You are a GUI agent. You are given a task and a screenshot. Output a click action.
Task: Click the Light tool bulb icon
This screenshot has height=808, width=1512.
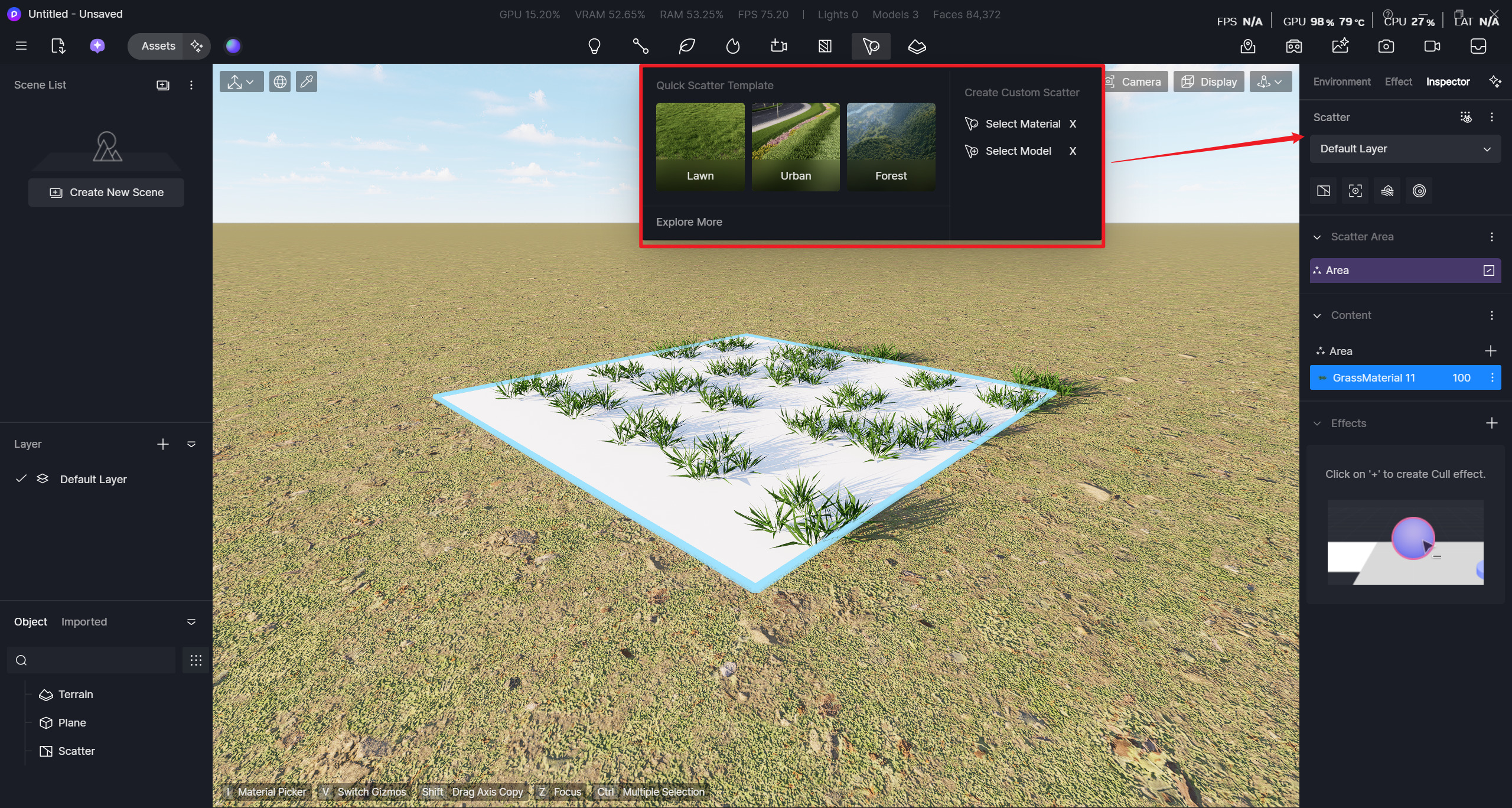point(594,46)
